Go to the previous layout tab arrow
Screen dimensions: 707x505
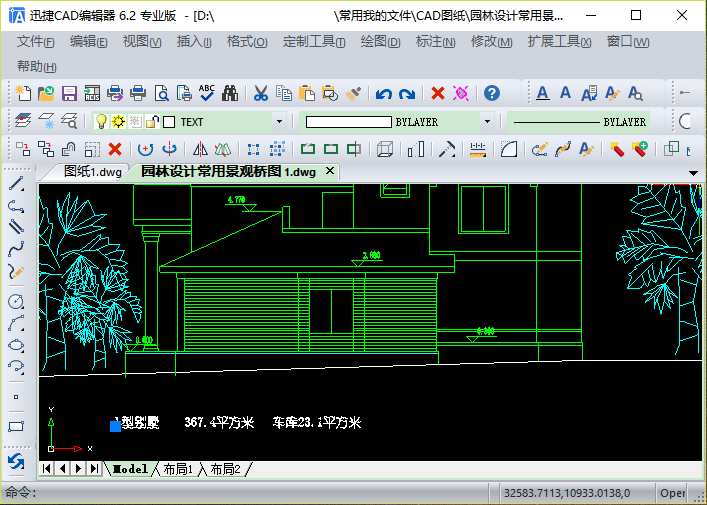[x=63, y=468]
